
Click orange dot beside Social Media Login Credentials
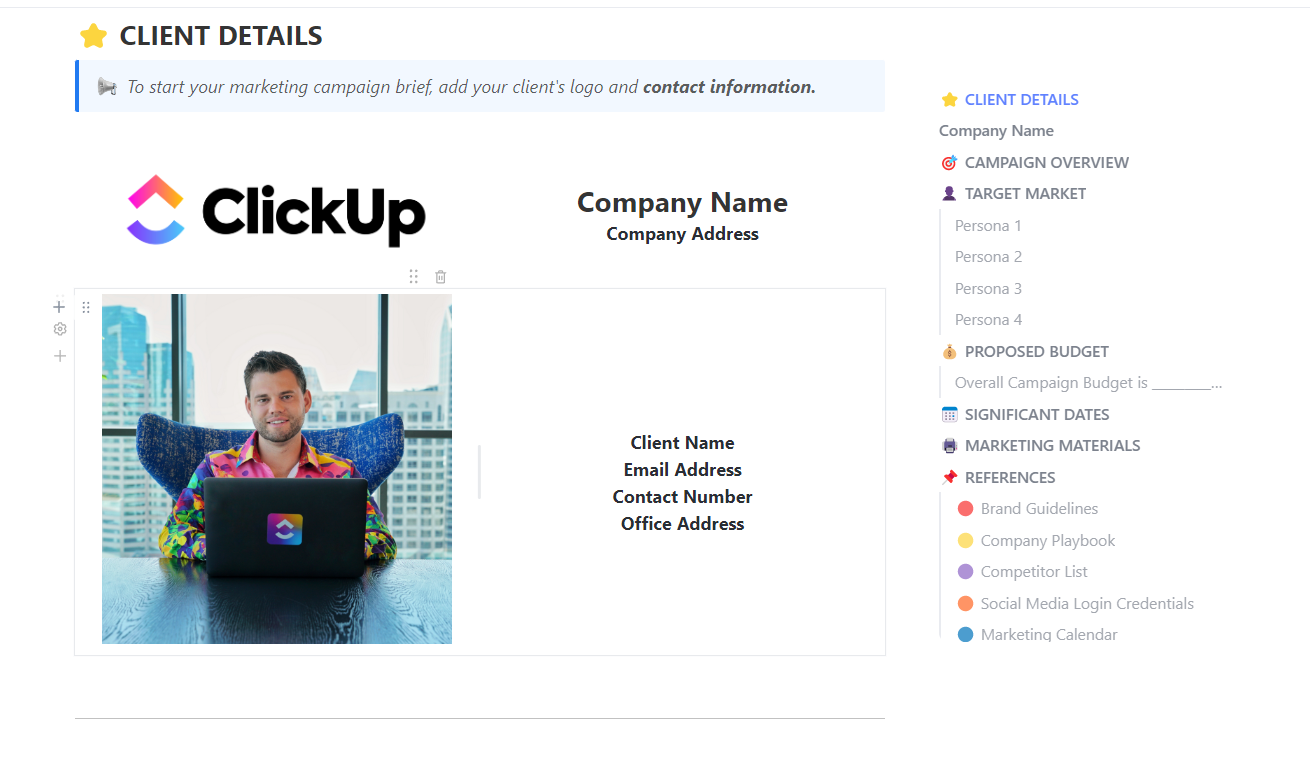click(965, 604)
